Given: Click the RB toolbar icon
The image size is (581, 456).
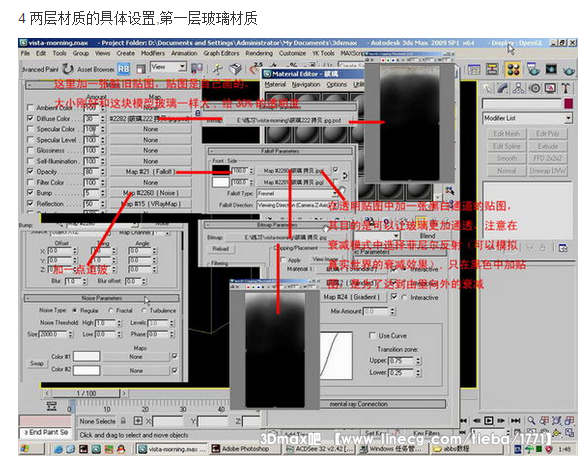Looking at the screenshot, I should coord(123,69).
